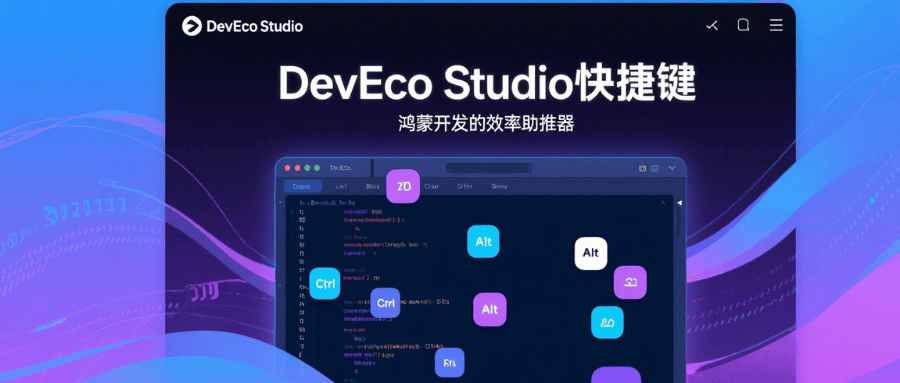Click the DevEco Studio text in the header
Image resolution: width=900 pixels, height=383 pixels.
[x=254, y=26]
